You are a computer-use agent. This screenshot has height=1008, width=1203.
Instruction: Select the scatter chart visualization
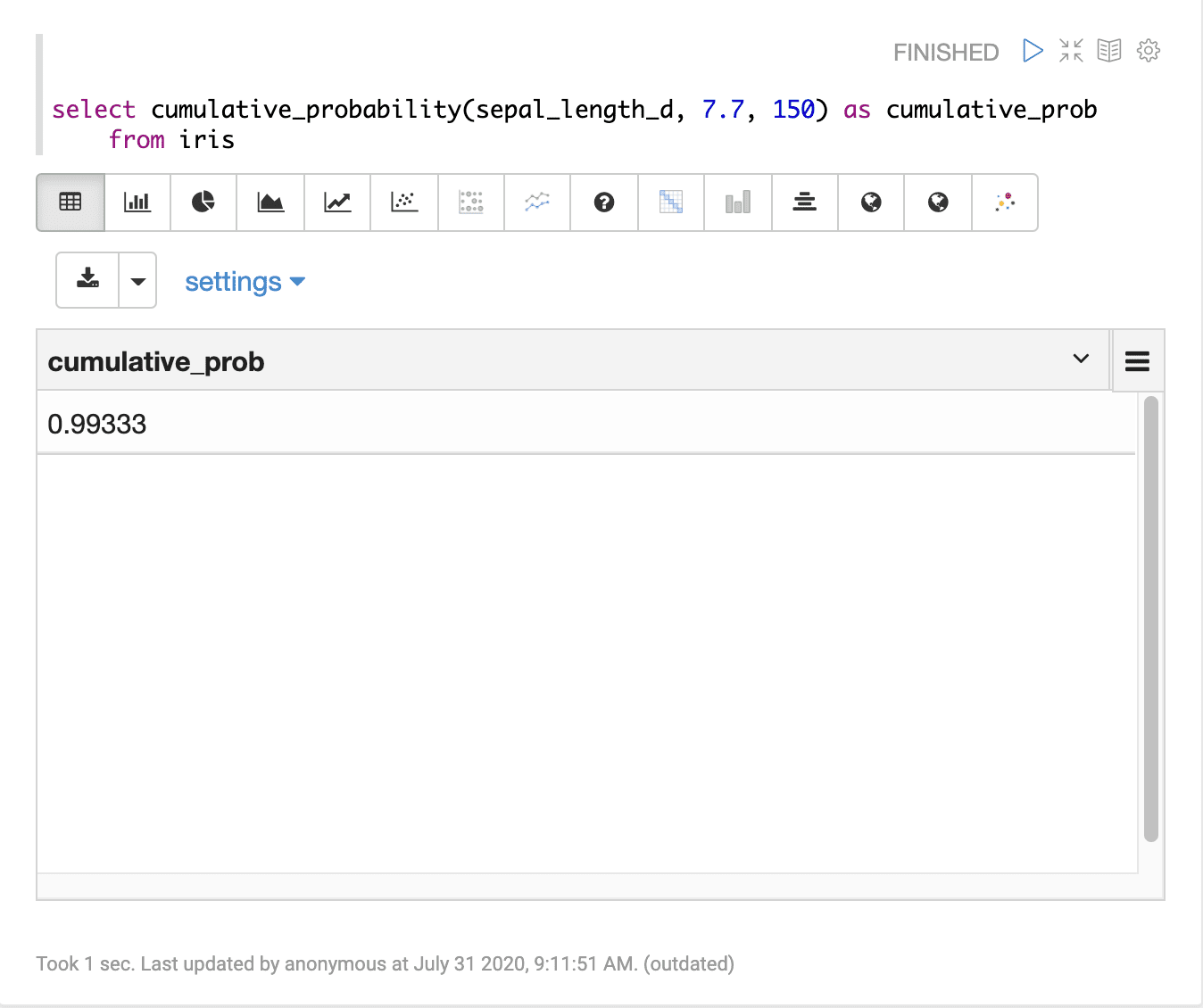404,202
